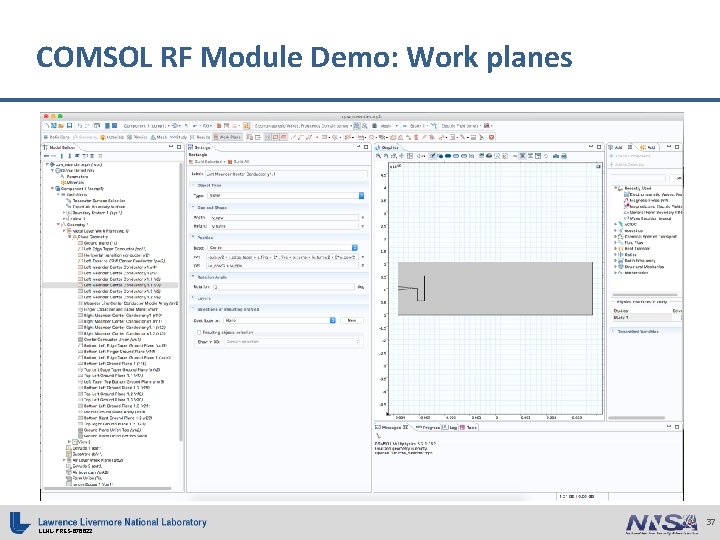Click the Undo icon in main toolbar
The width and height of the screenshot is (720, 540).
click(x=79, y=125)
